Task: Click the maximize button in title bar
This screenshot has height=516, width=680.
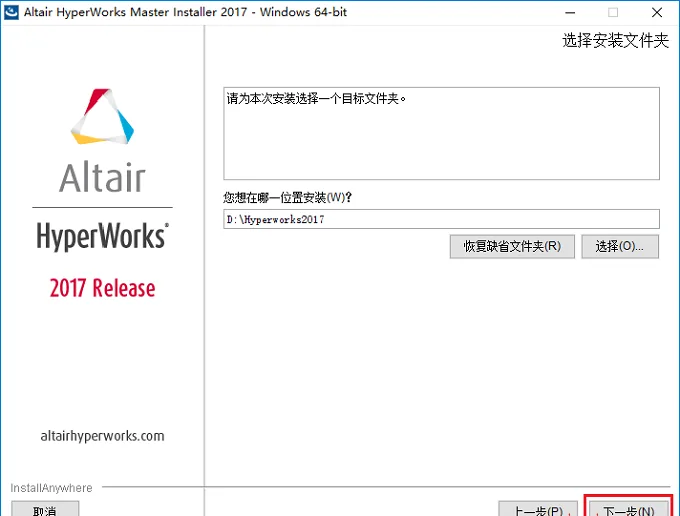Action: click(613, 13)
